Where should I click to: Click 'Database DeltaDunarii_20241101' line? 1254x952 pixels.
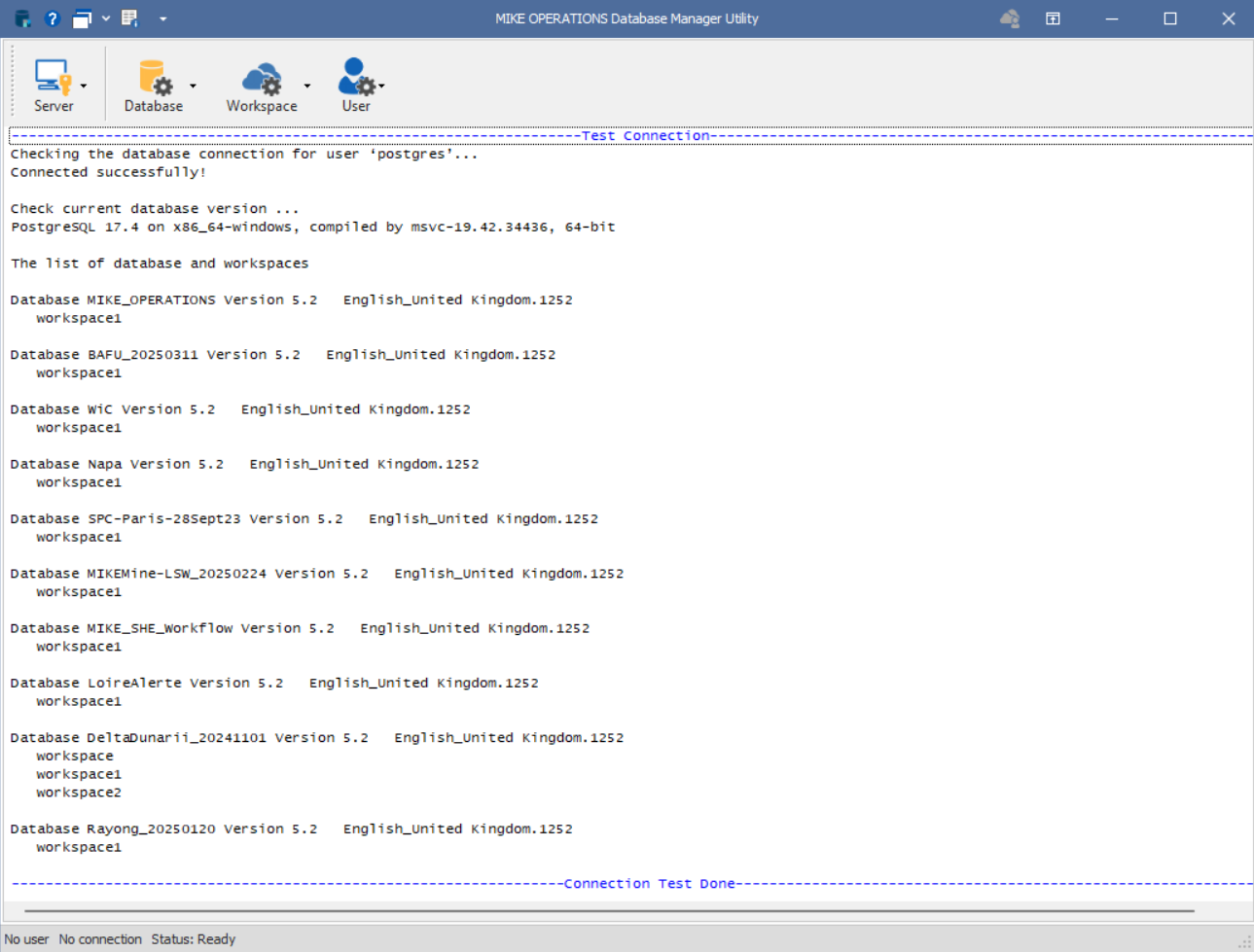click(x=317, y=737)
